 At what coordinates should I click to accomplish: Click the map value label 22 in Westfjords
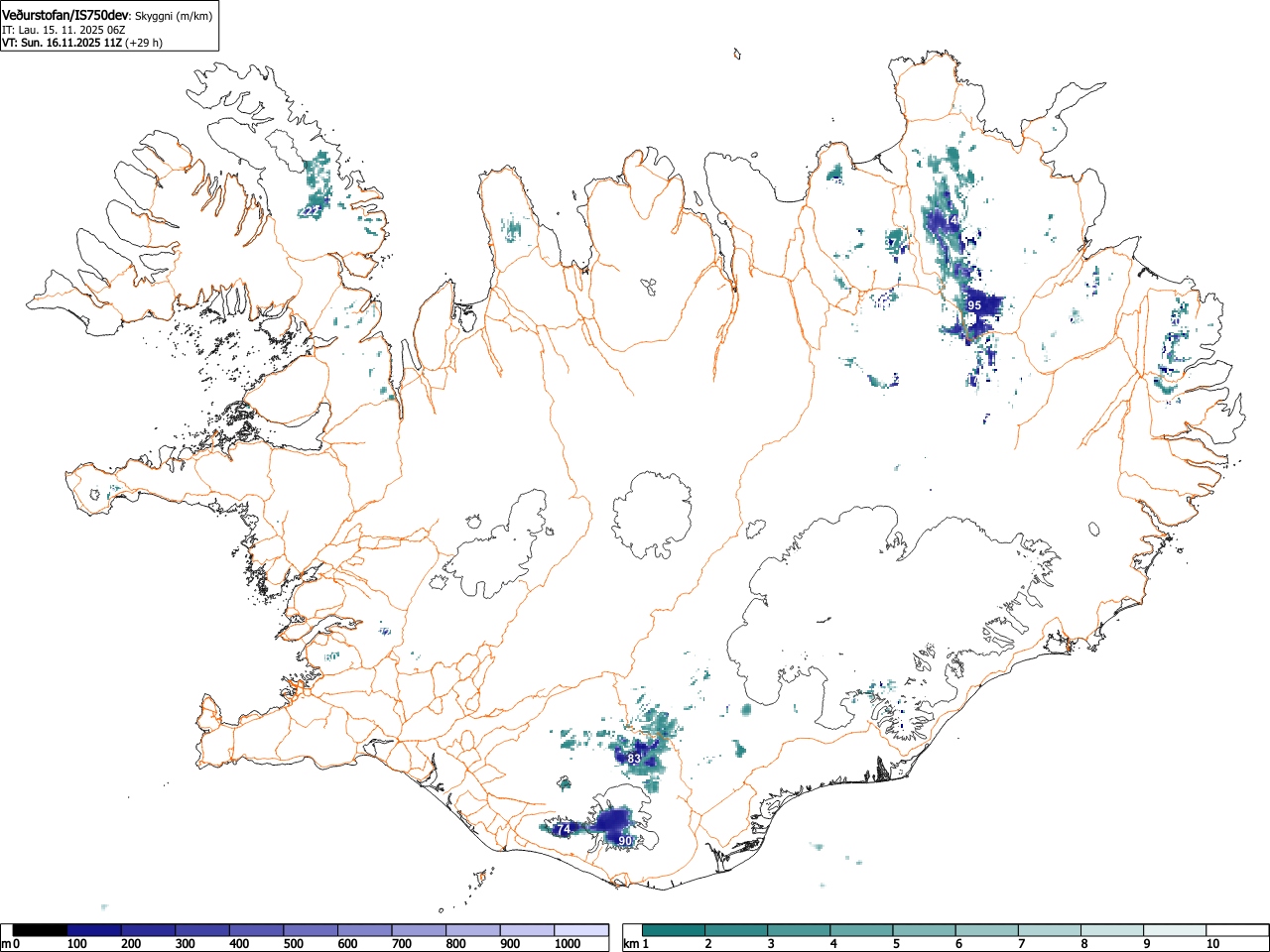[x=312, y=211]
